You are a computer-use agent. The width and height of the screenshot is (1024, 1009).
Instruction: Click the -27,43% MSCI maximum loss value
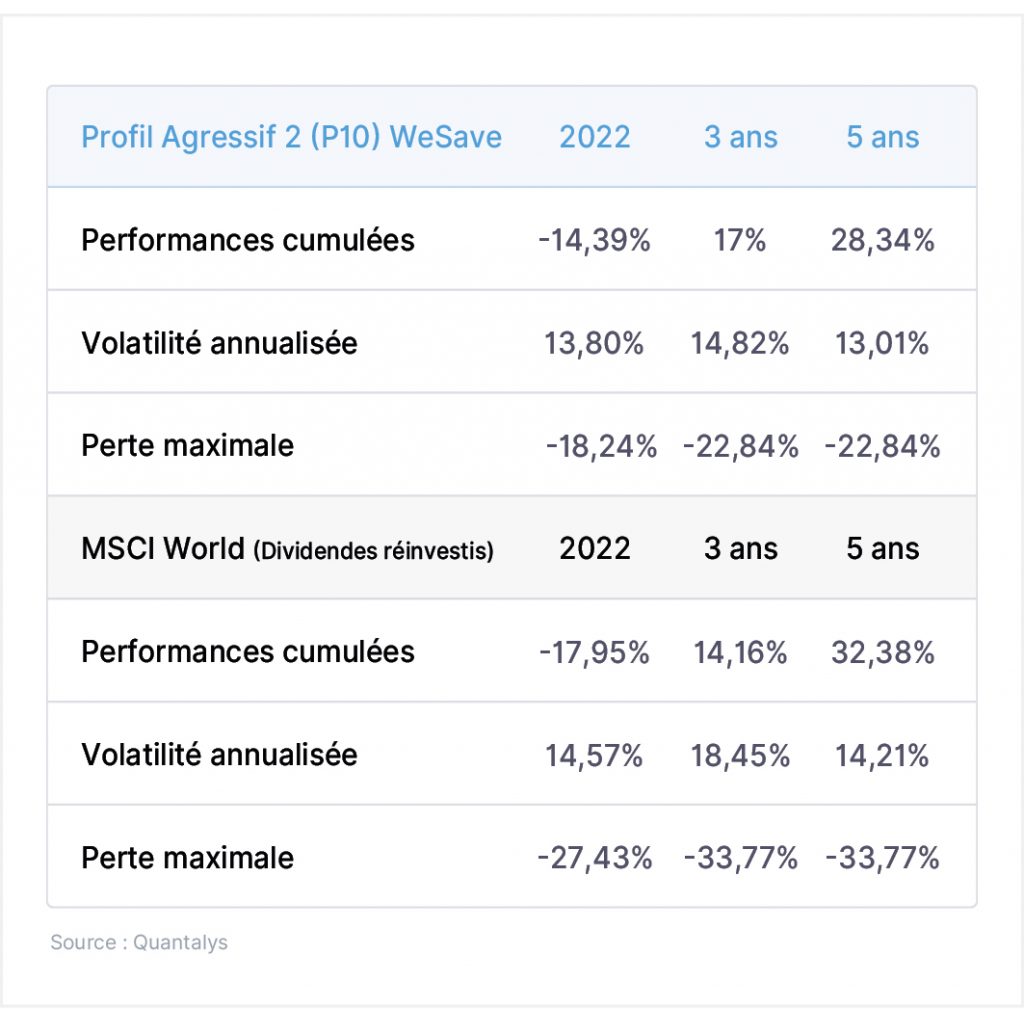pos(594,858)
